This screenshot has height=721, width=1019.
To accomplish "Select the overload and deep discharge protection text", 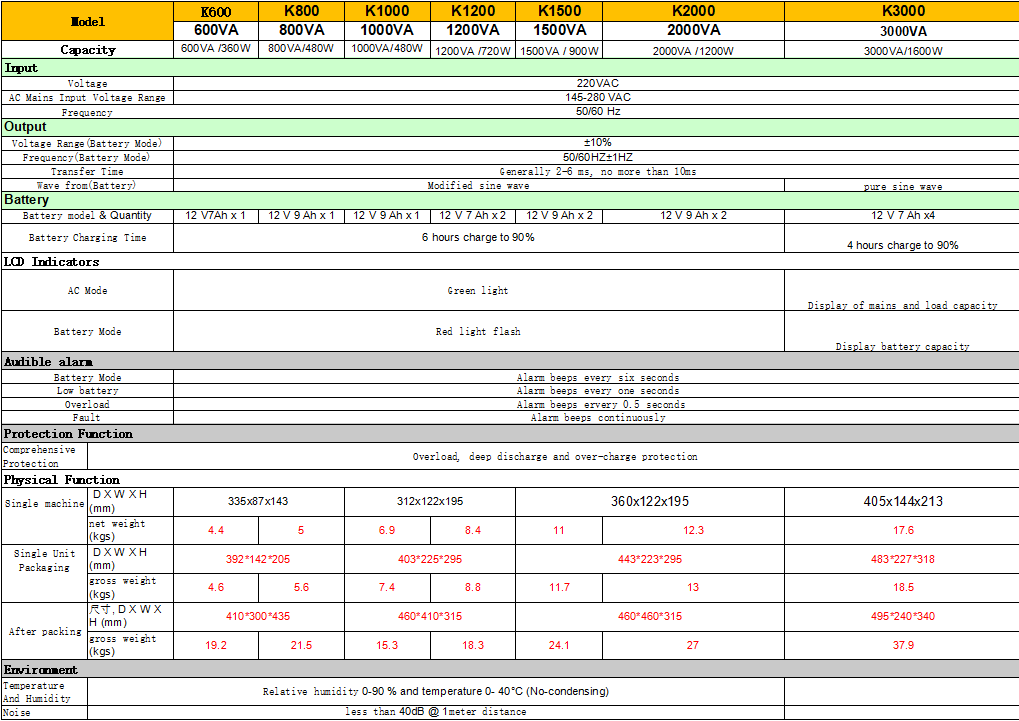I will [555, 457].
